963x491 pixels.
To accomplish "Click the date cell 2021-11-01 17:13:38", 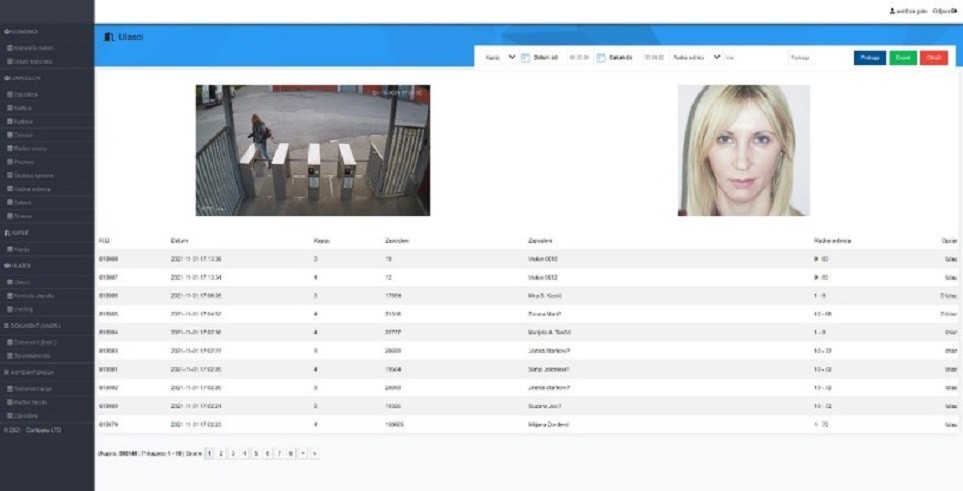I will pos(196,259).
